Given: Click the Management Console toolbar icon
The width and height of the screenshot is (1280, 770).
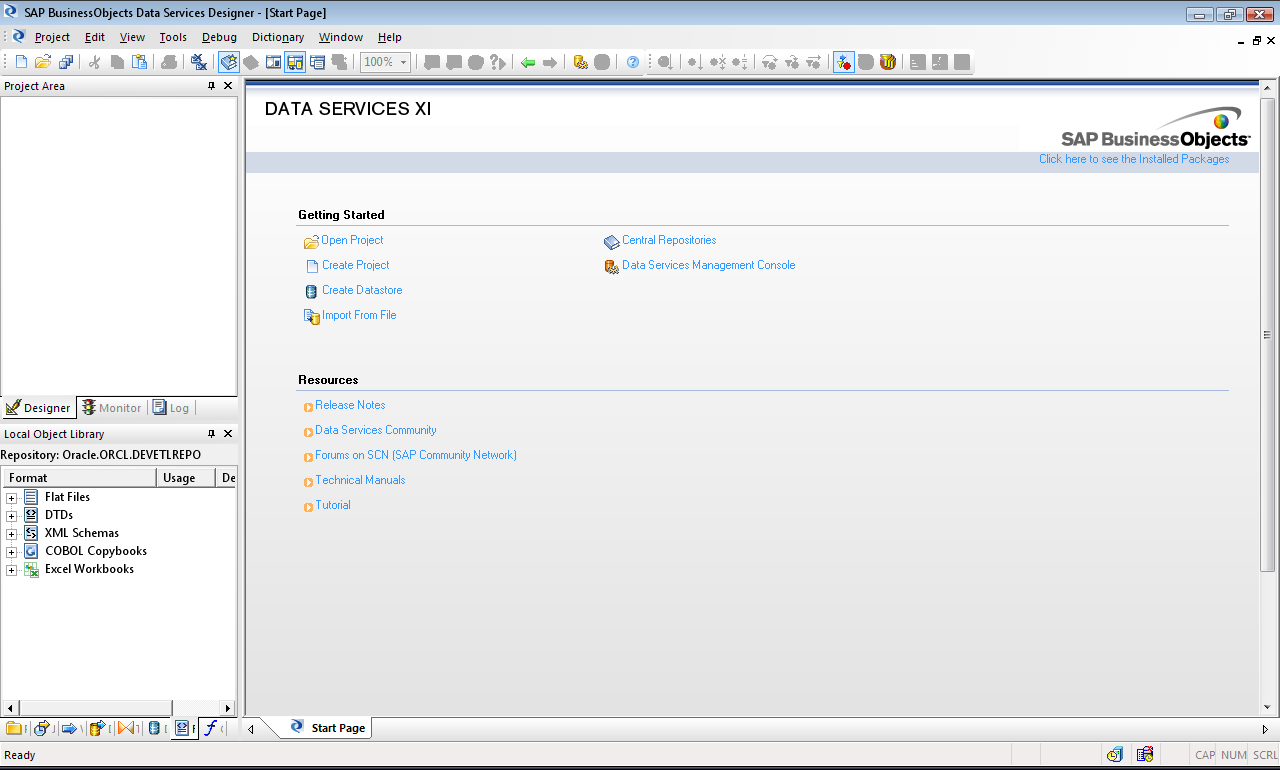Looking at the screenshot, I should tap(580, 62).
